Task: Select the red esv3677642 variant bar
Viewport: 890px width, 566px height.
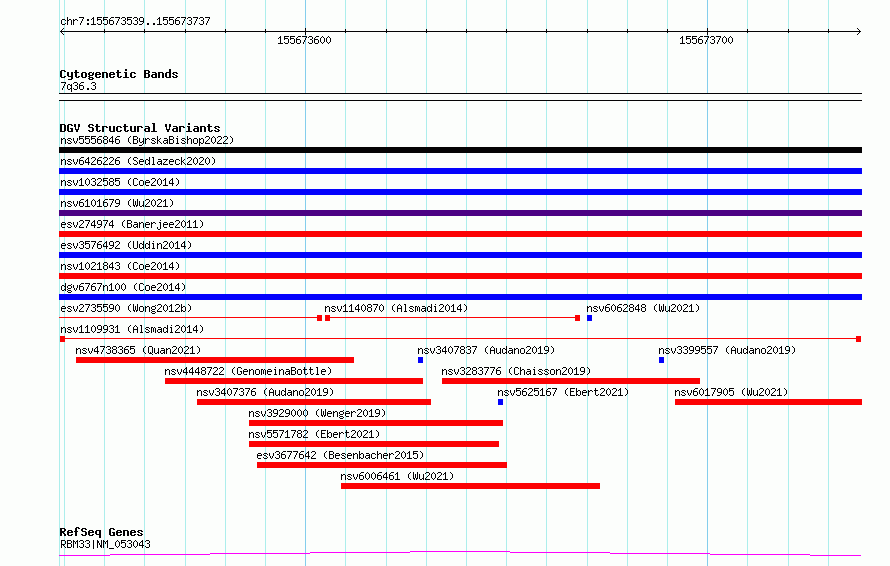Action: [x=381, y=465]
